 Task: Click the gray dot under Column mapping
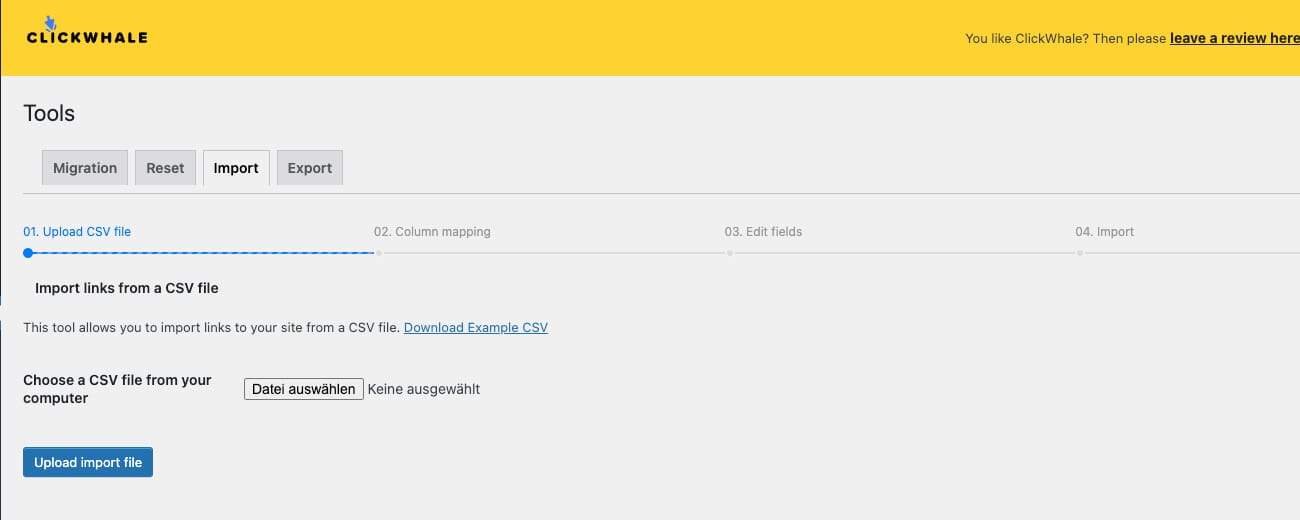pyautogui.click(x=379, y=253)
